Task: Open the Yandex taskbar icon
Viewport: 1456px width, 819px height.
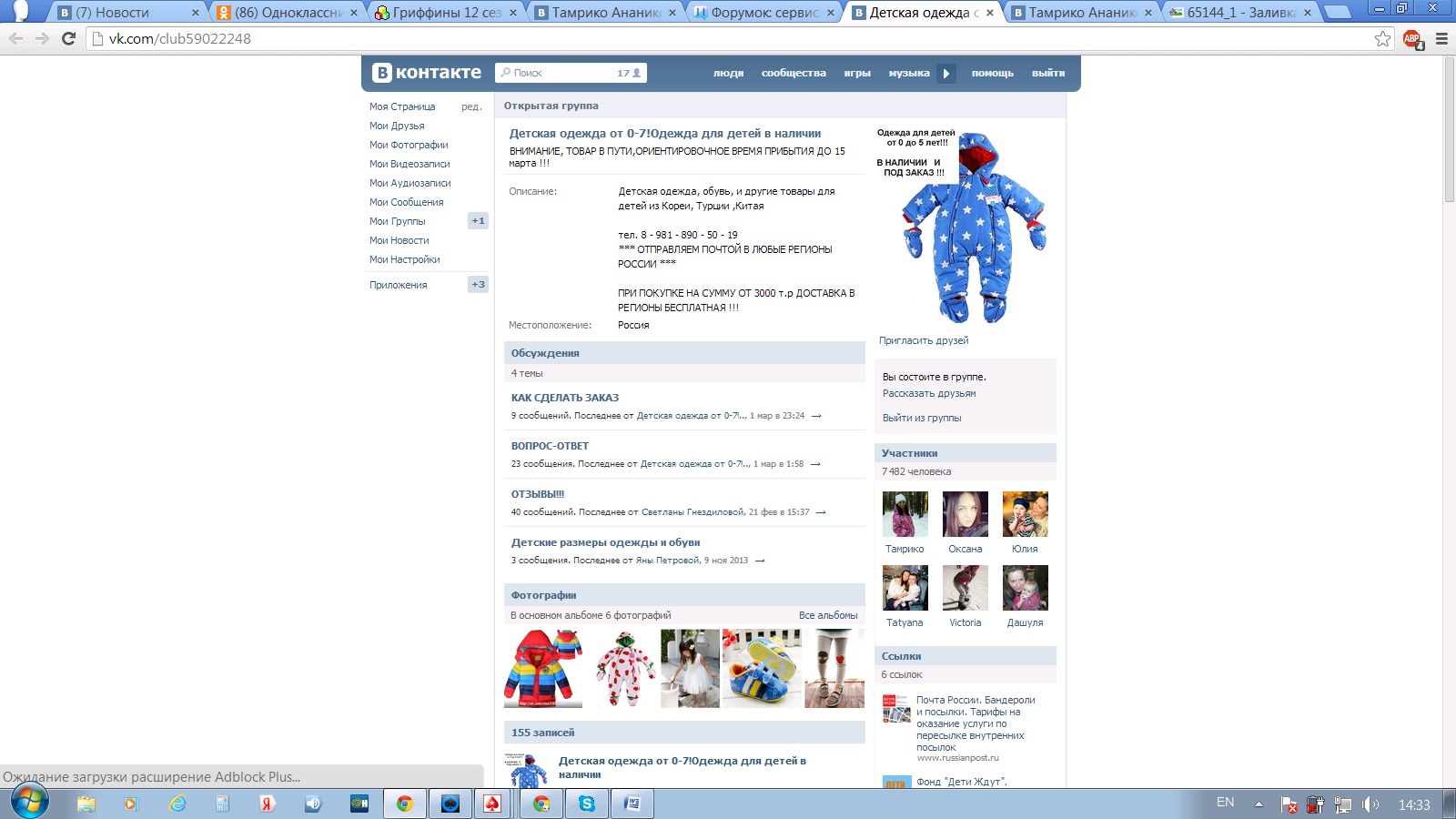Action: pos(268,804)
